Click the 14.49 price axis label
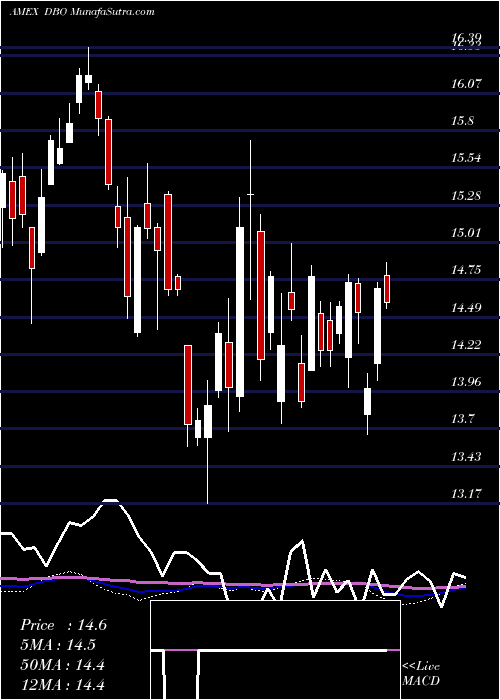500x700 pixels. coord(467,308)
